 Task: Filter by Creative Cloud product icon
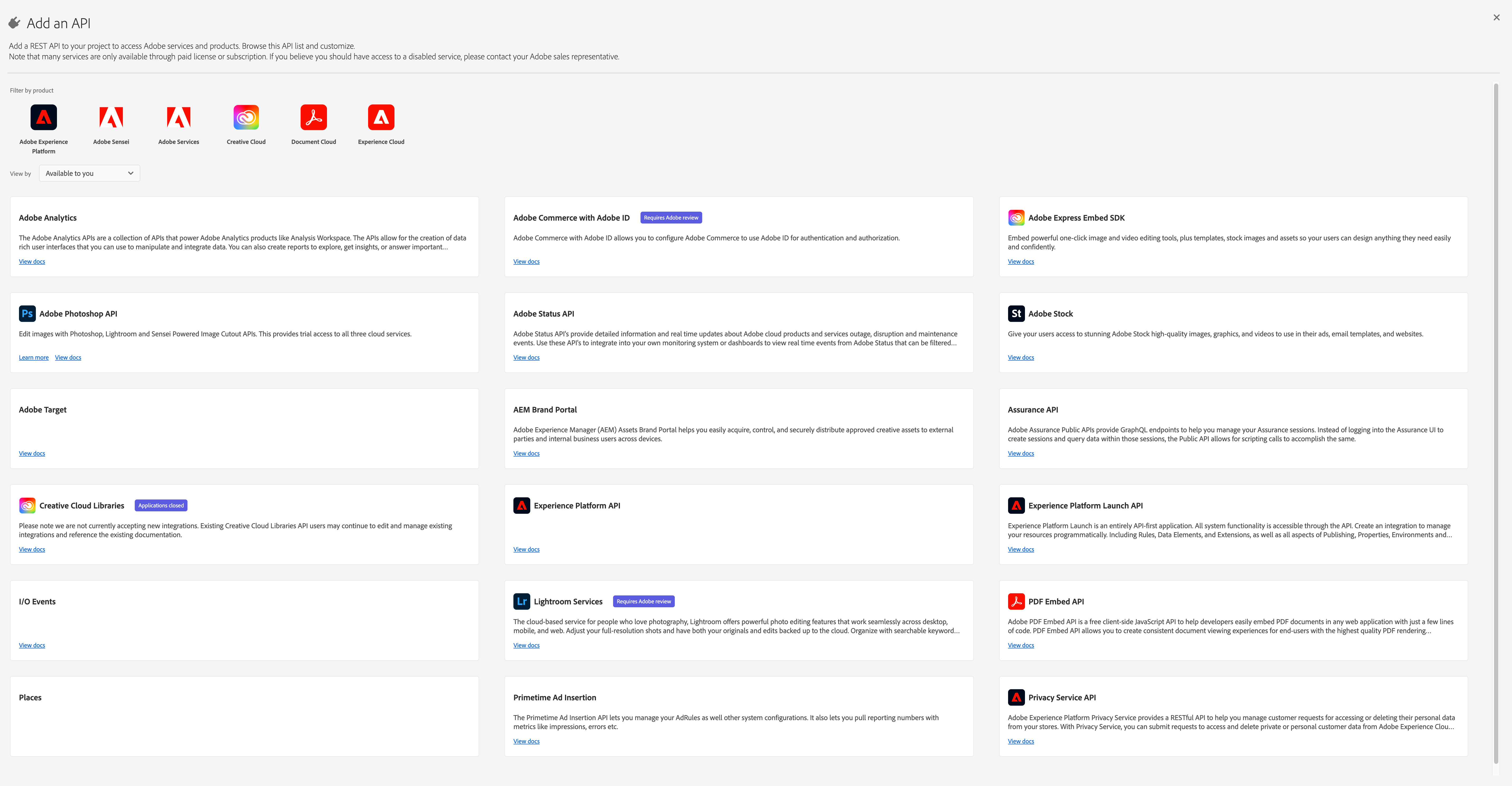246,117
